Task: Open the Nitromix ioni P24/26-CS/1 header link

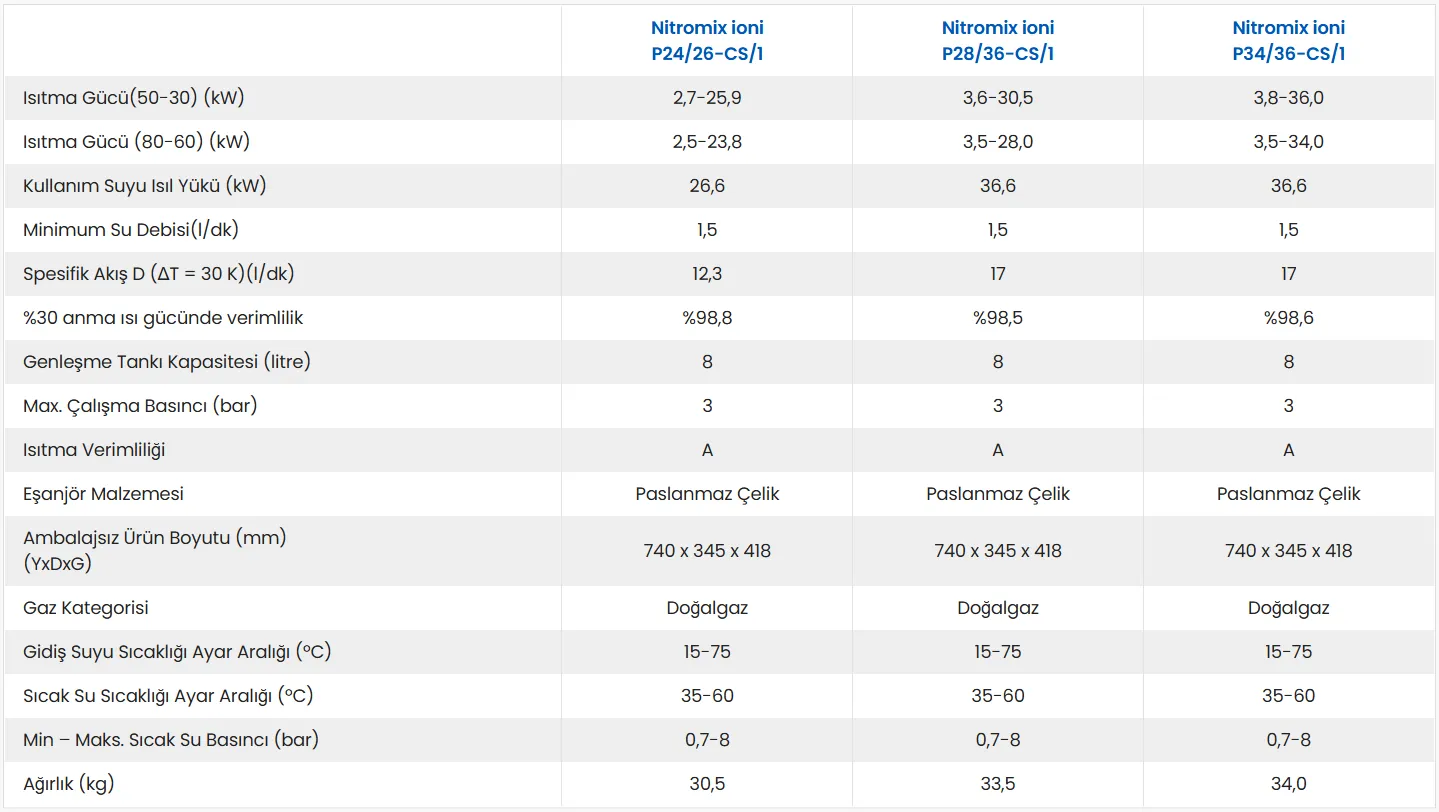Action: click(707, 40)
